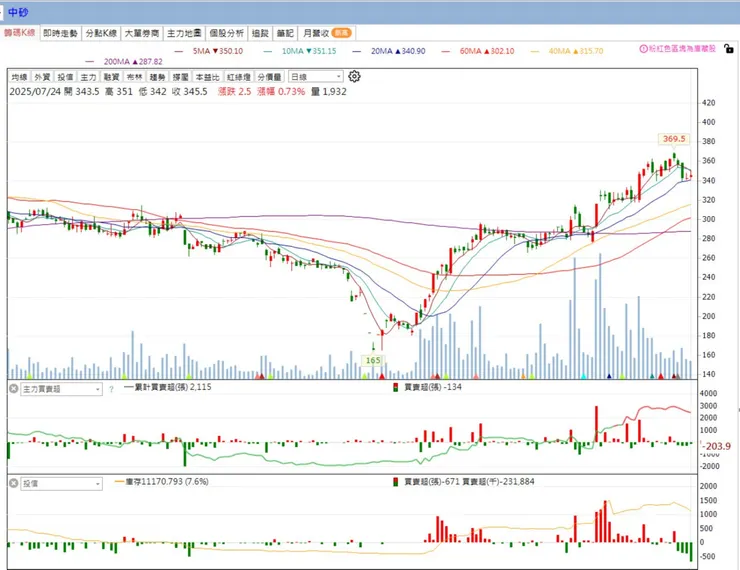Click the dark blue triangle marker on volume axis

[x=609, y=376]
